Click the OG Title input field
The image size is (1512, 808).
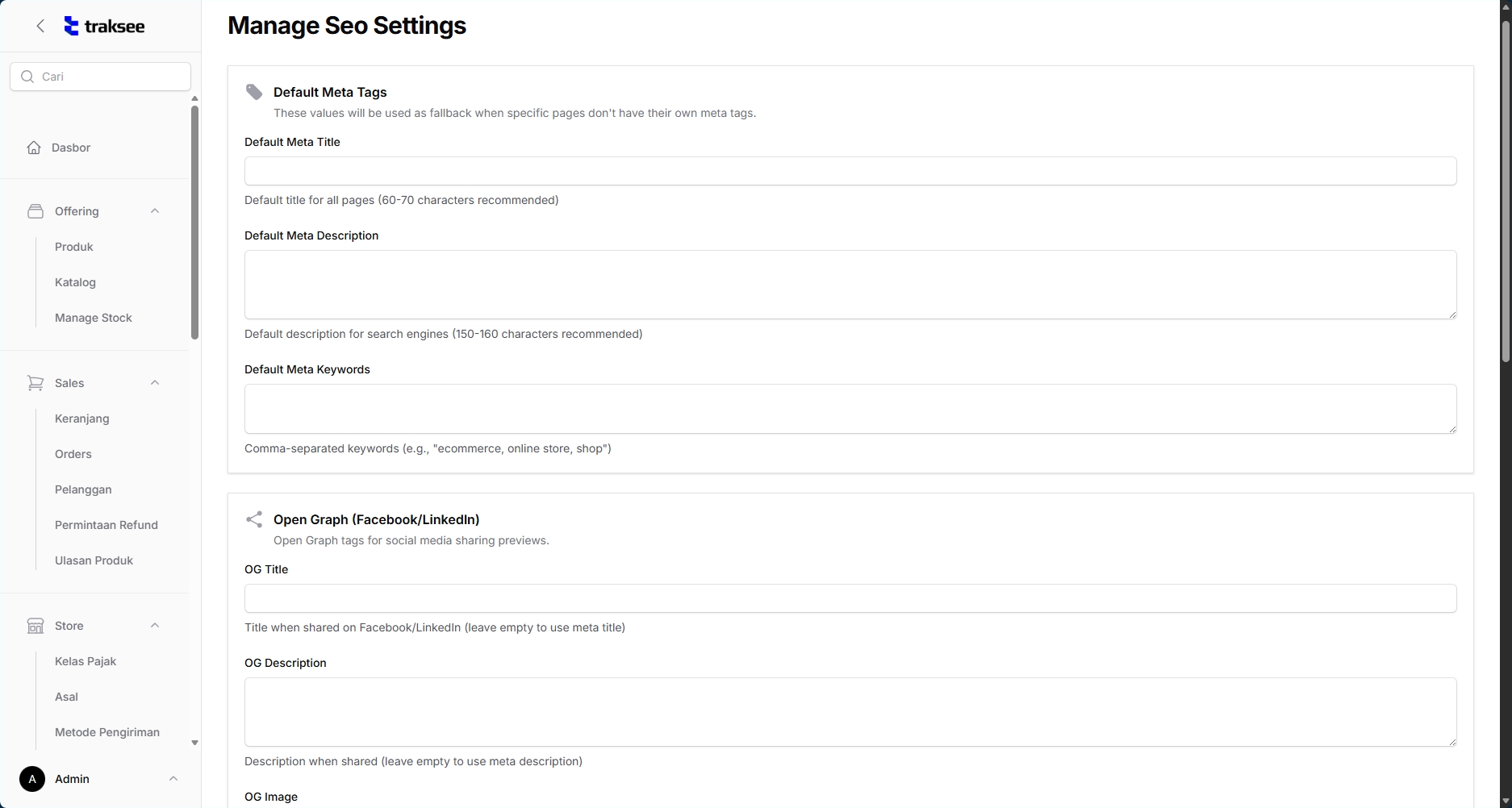850,598
